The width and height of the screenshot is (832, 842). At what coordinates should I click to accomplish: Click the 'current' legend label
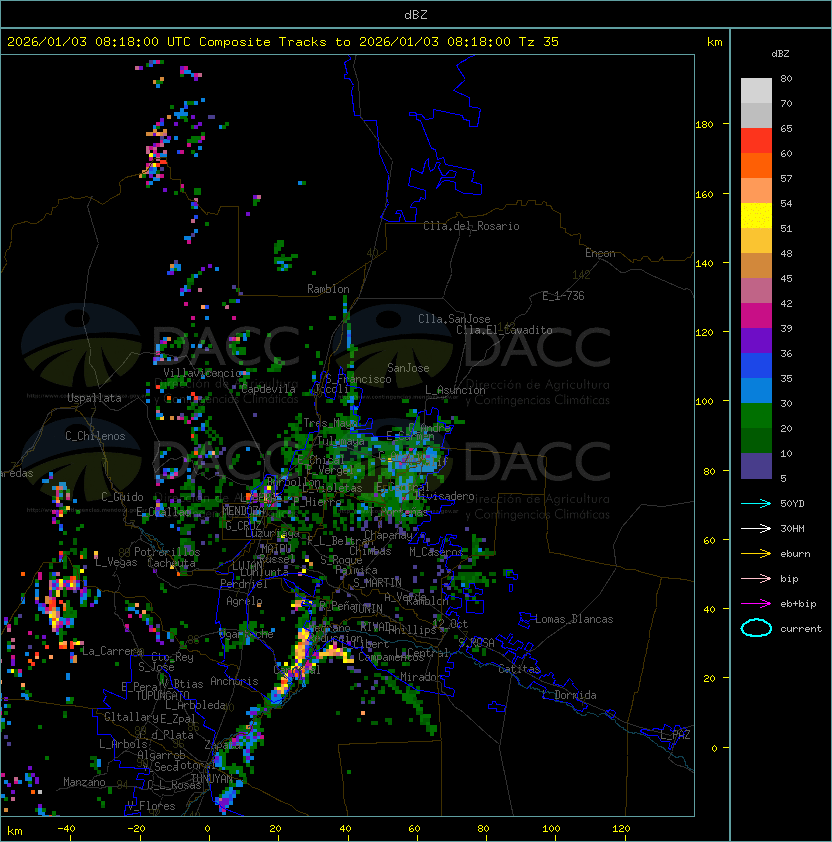click(x=801, y=628)
